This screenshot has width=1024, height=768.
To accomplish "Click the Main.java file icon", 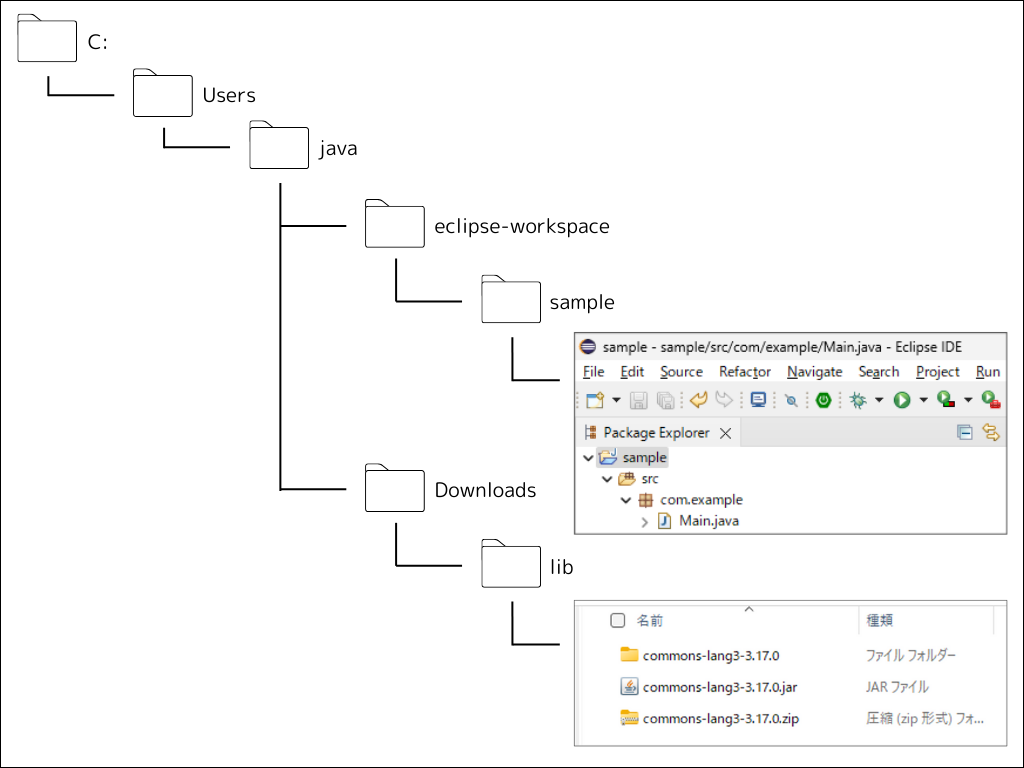I will 665,520.
